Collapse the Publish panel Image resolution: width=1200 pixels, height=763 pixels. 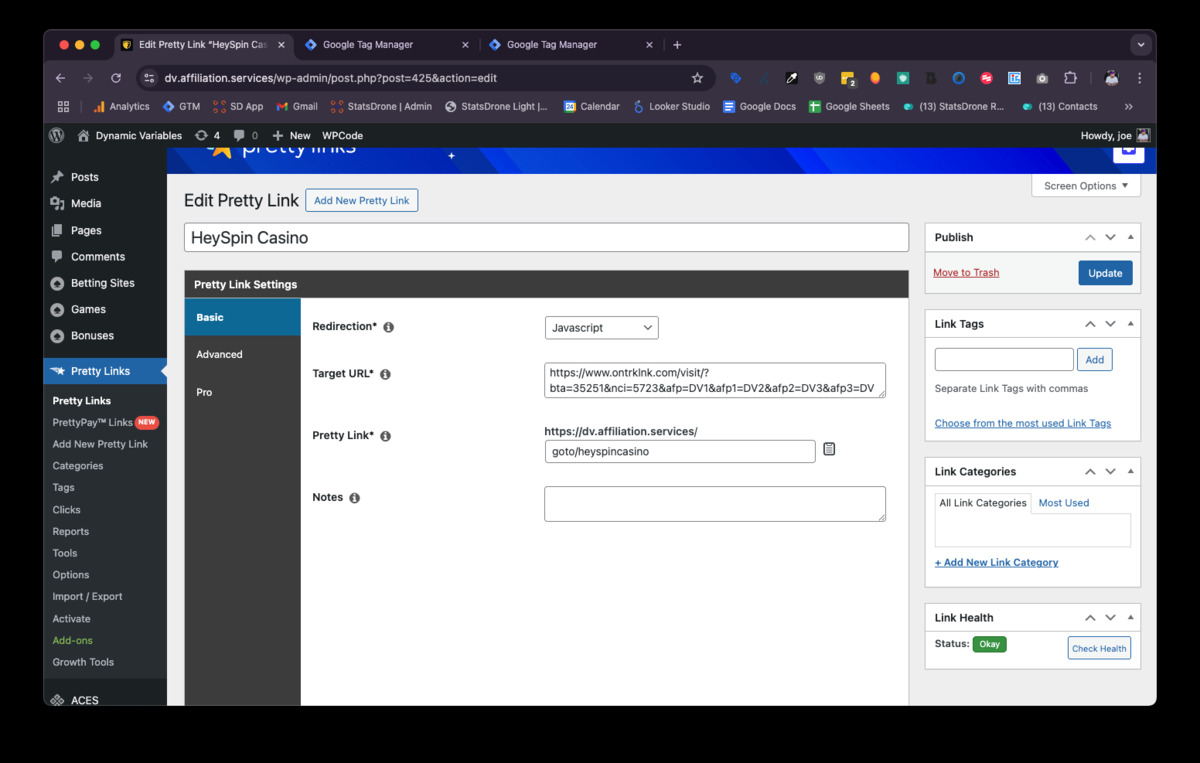pos(1131,237)
